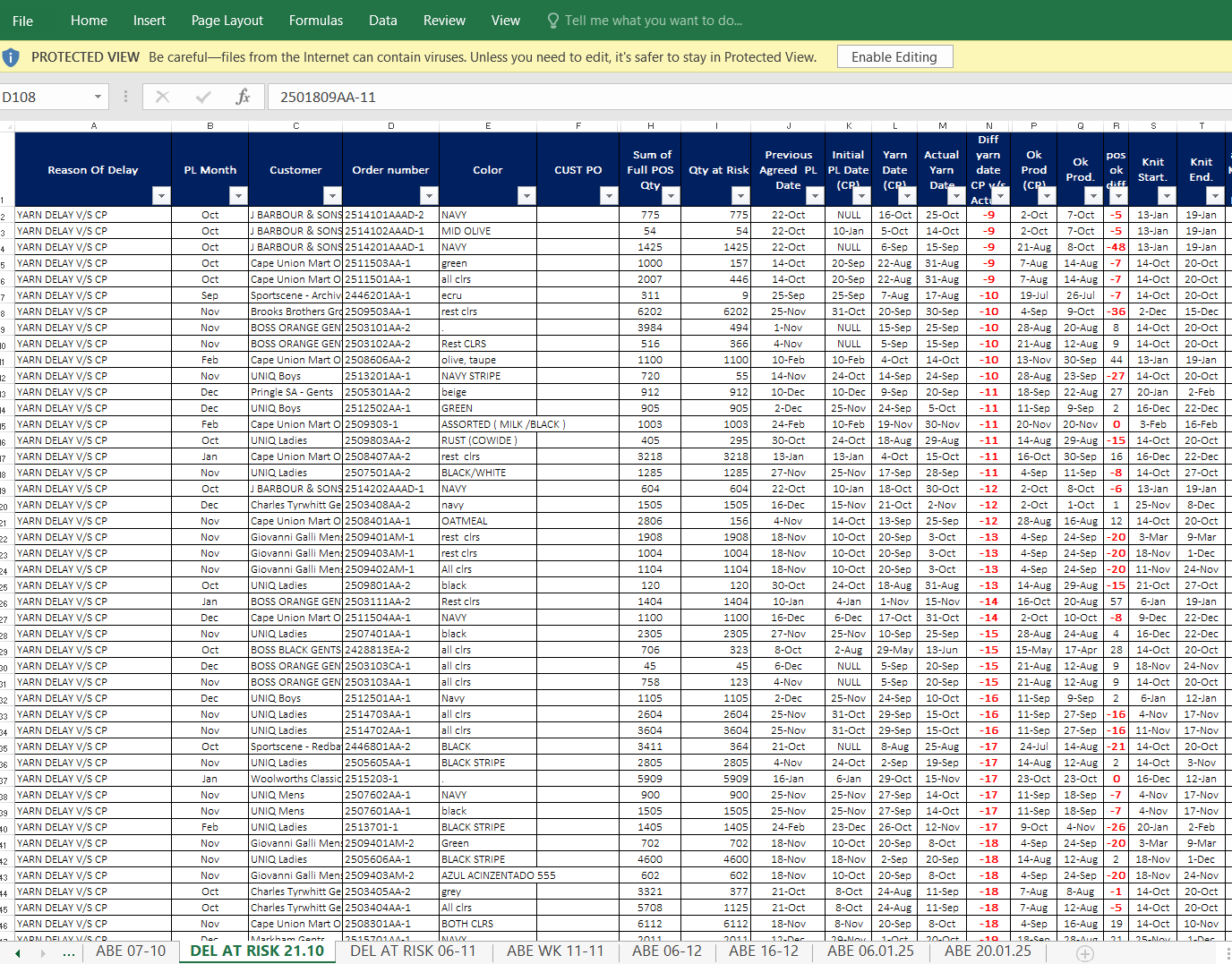Open the PL Month filter dropdown
1232x964 pixels.
pyautogui.click(x=238, y=195)
